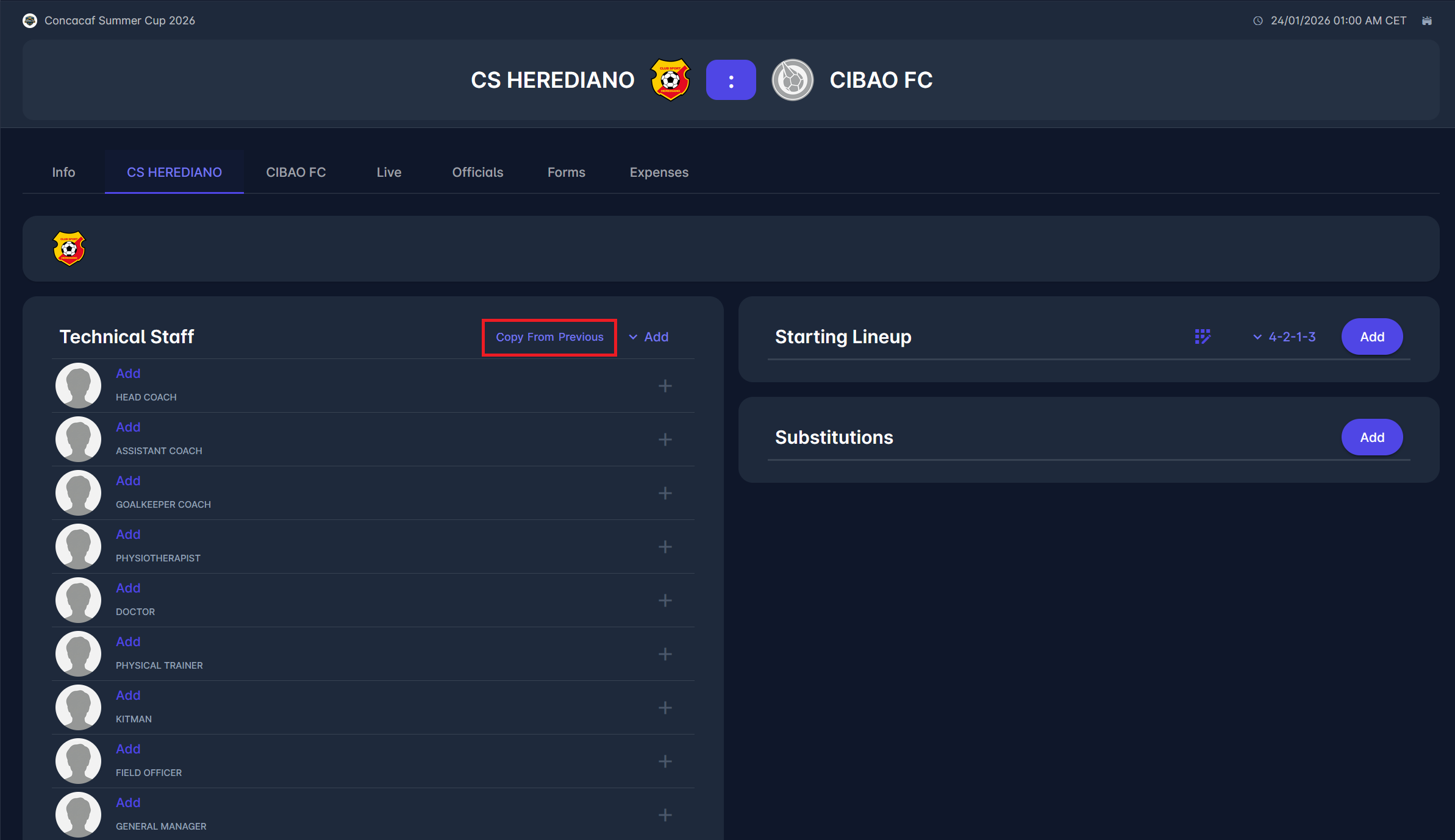Click the CS Herediano crest in header
The image size is (1455, 840).
pyautogui.click(x=670, y=80)
